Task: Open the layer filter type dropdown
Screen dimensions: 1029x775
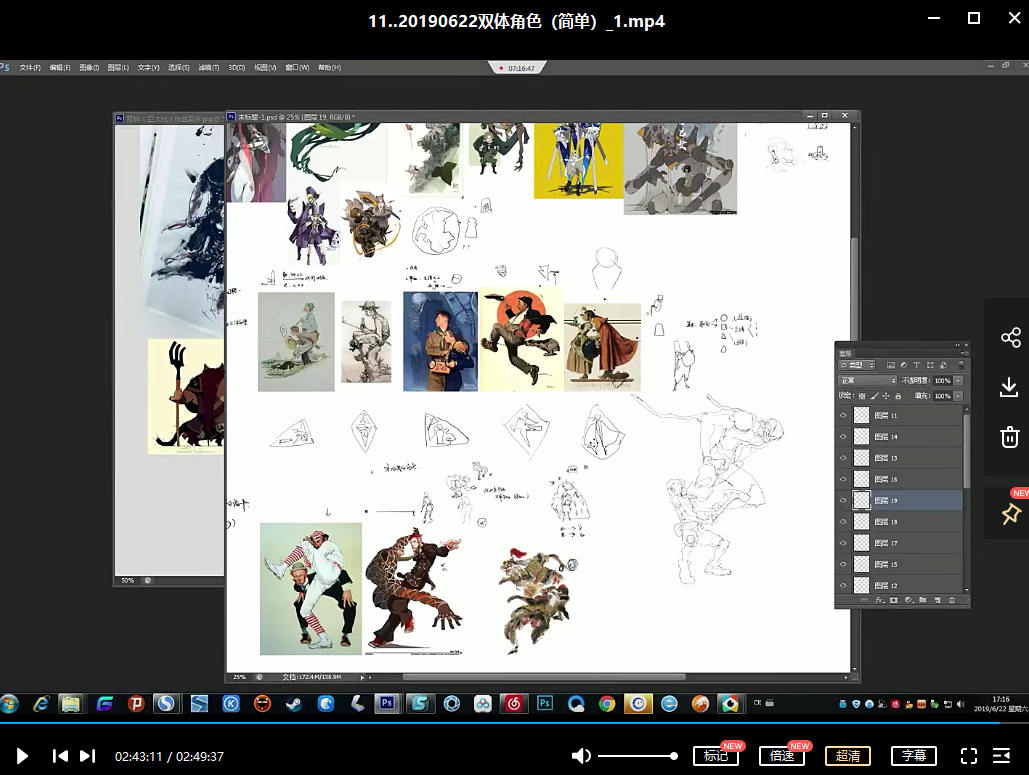Action: coord(857,365)
